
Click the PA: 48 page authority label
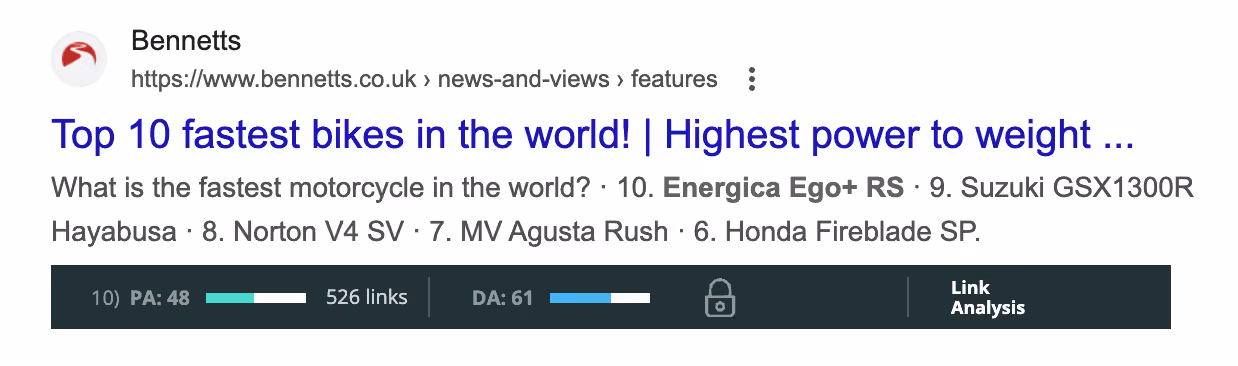160,297
